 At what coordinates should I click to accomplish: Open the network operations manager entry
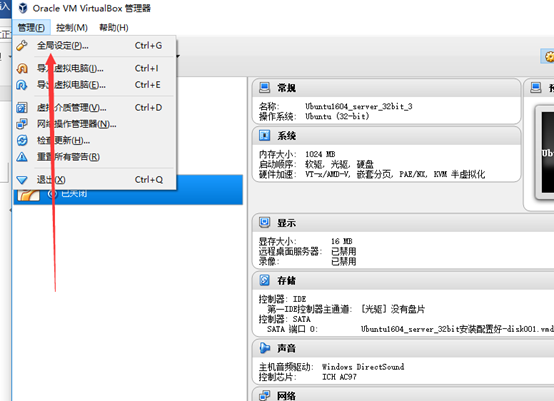pos(95,124)
